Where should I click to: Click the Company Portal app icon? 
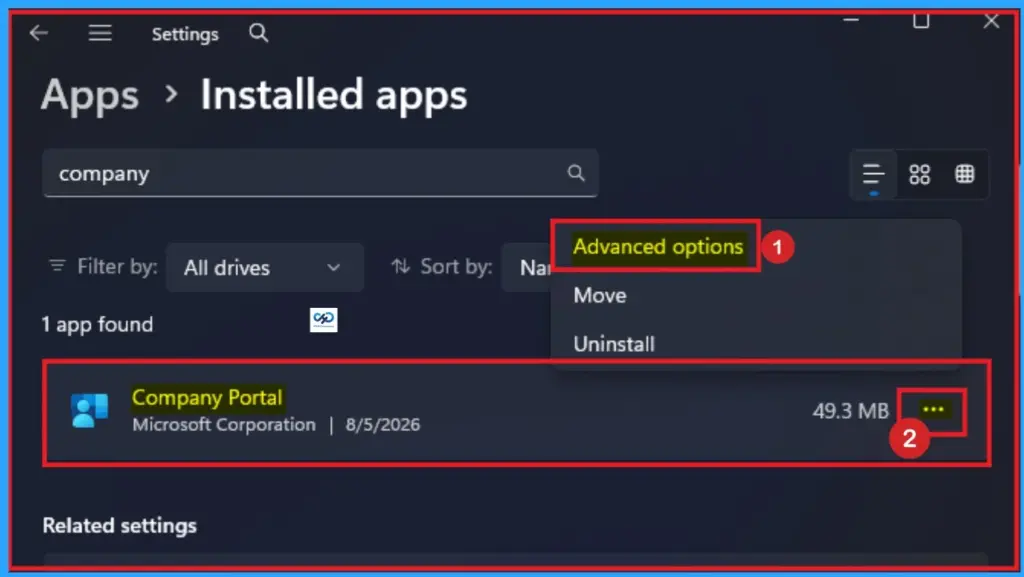[89, 411]
